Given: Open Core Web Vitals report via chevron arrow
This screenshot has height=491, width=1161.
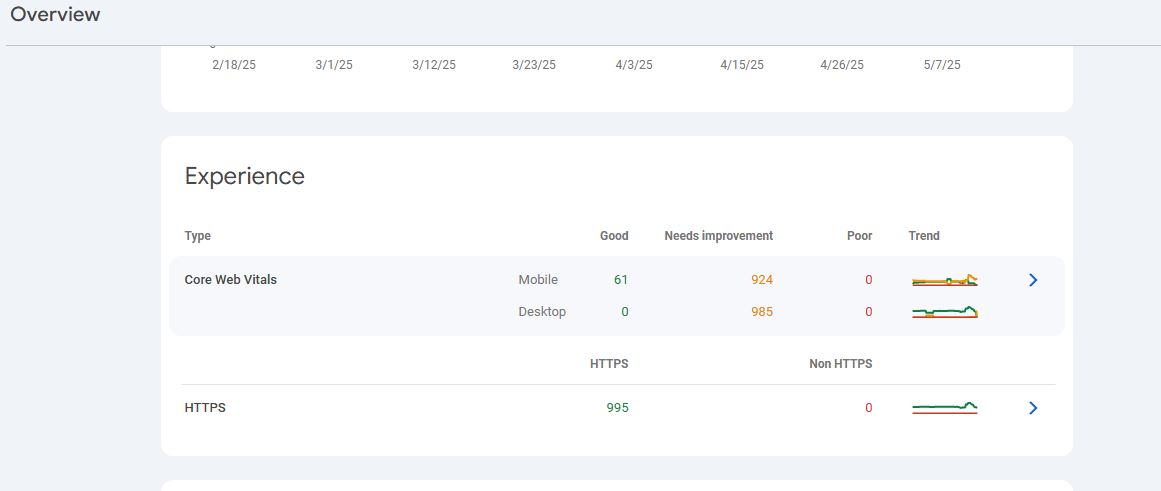Looking at the screenshot, I should [1033, 280].
